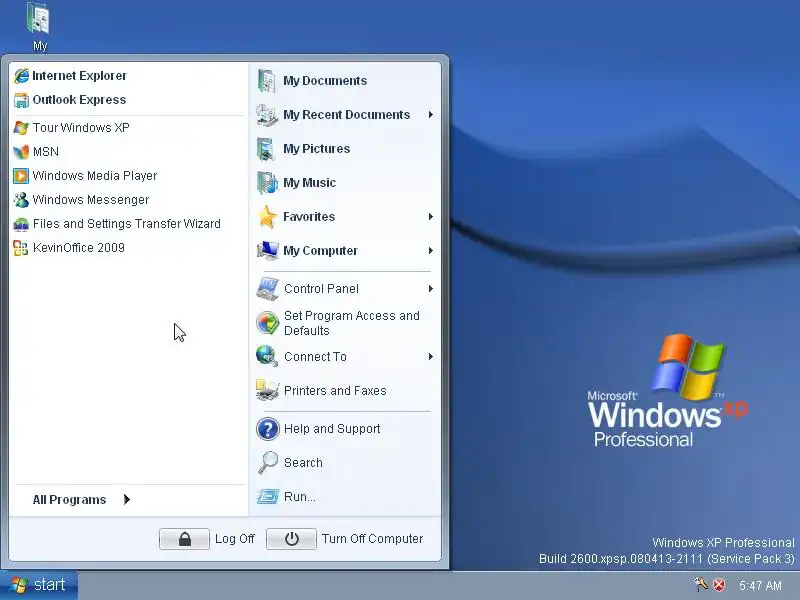This screenshot has height=600, width=800.
Task: Click the Control Panel text label
Action: (x=321, y=289)
